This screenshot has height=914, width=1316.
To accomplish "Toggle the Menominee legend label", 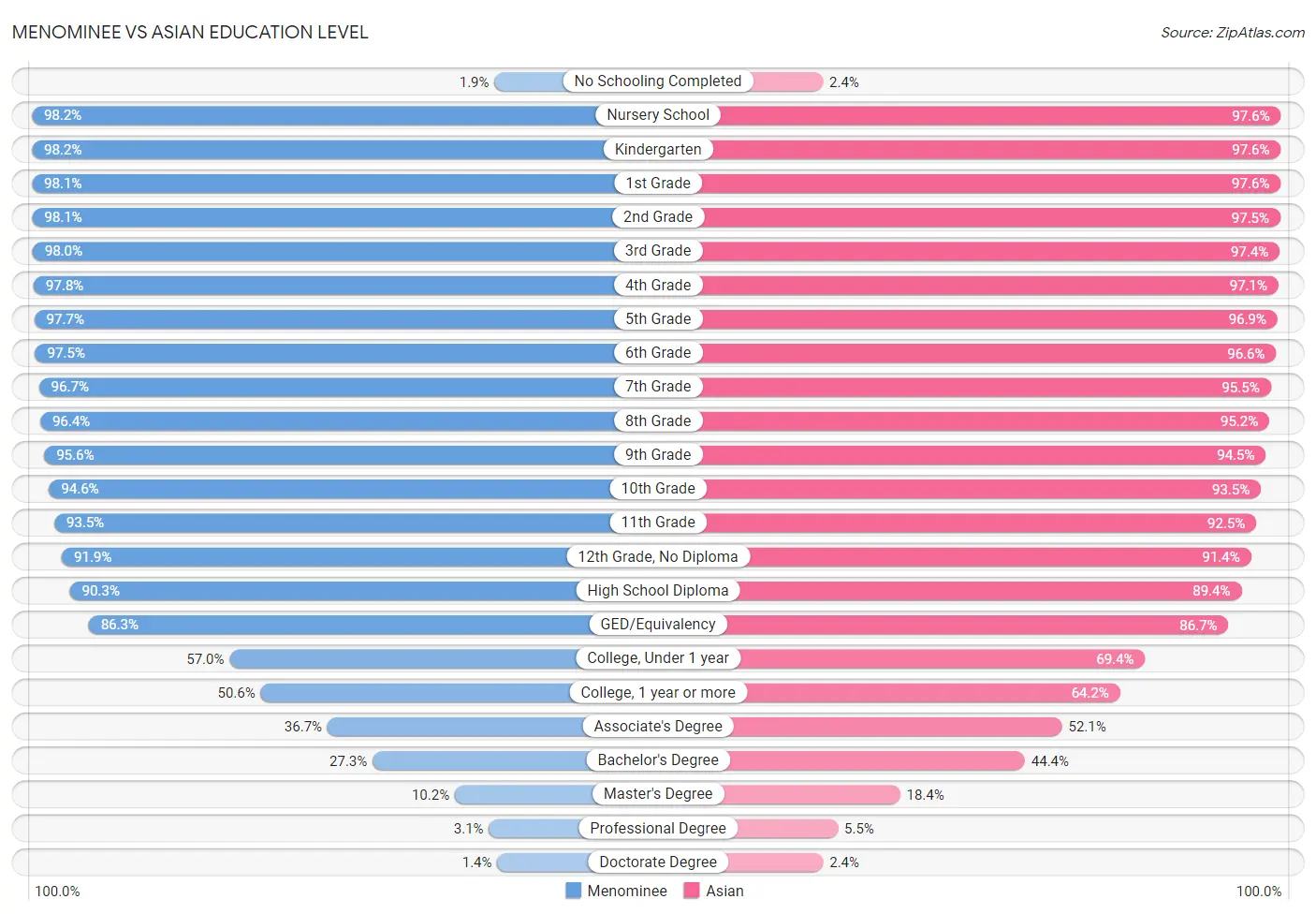I will 627,891.
